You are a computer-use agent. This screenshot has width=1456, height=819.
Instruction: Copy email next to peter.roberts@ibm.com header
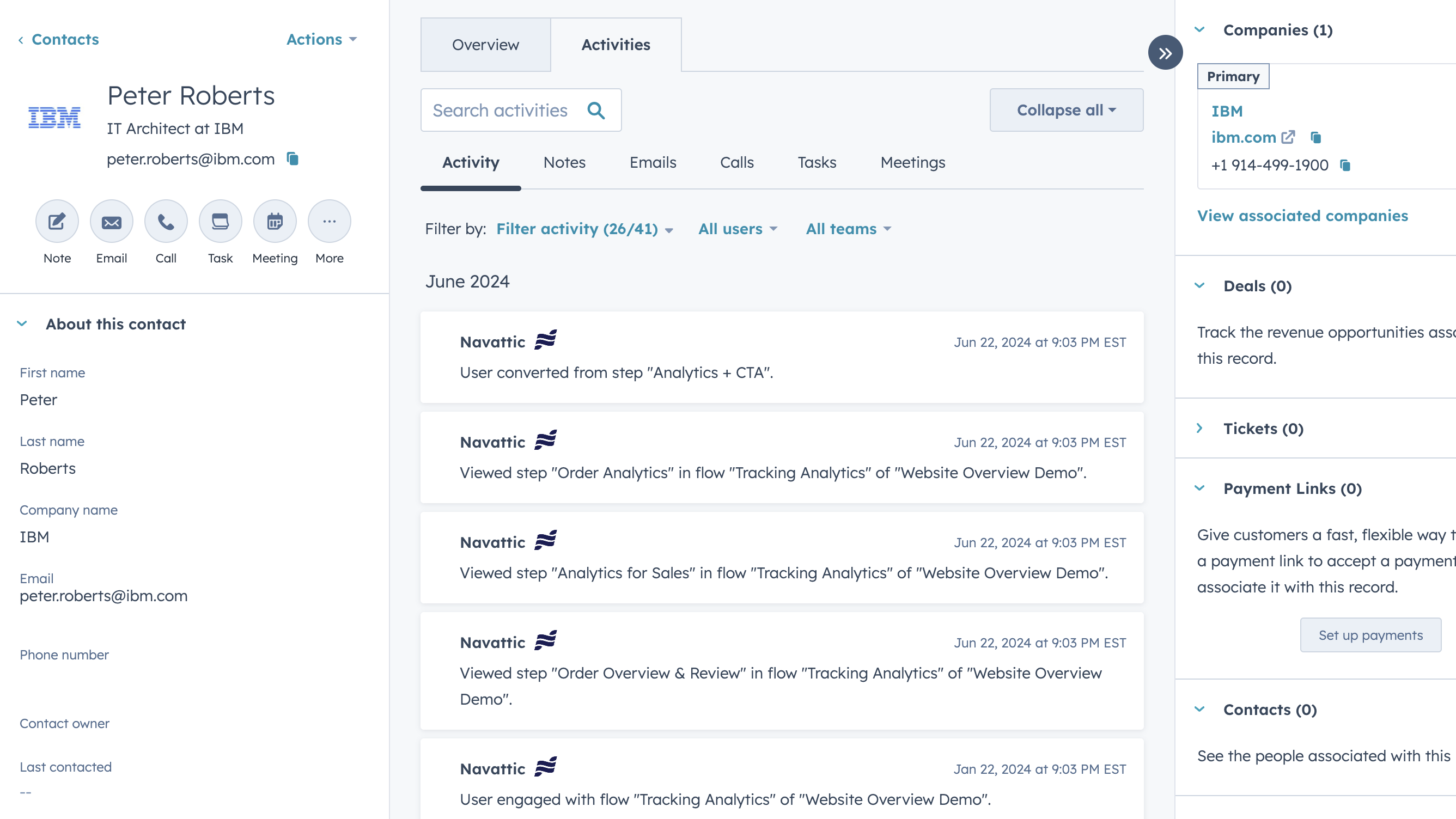(293, 159)
